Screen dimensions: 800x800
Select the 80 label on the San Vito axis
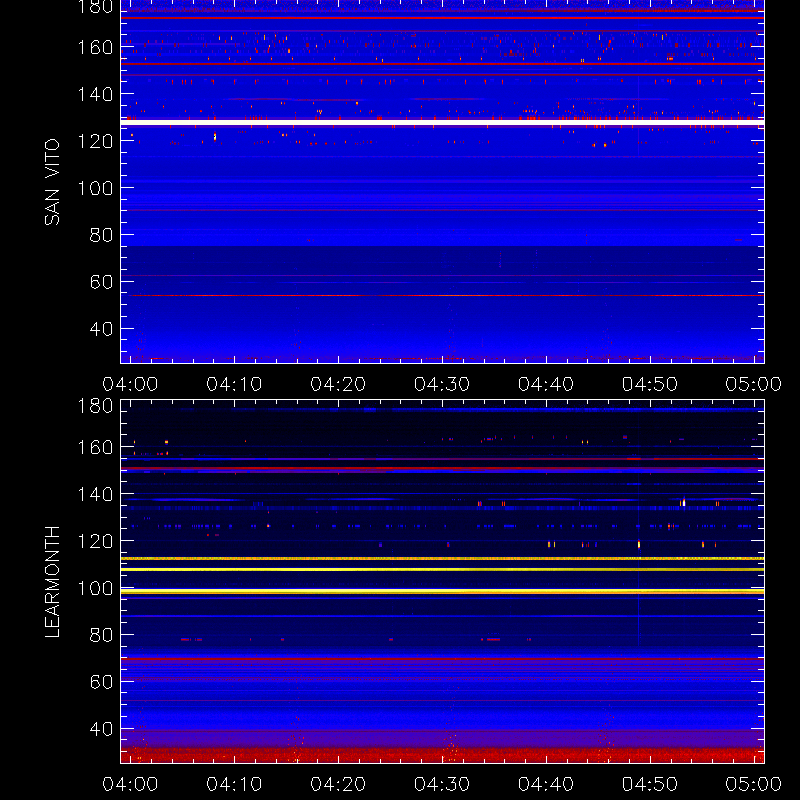click(101, 235)
